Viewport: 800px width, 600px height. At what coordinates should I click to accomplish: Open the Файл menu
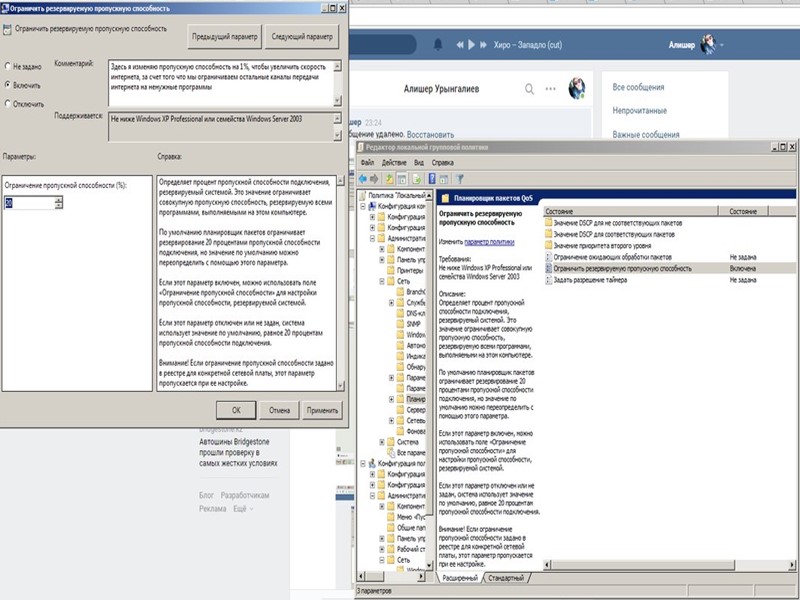[367, 163]
